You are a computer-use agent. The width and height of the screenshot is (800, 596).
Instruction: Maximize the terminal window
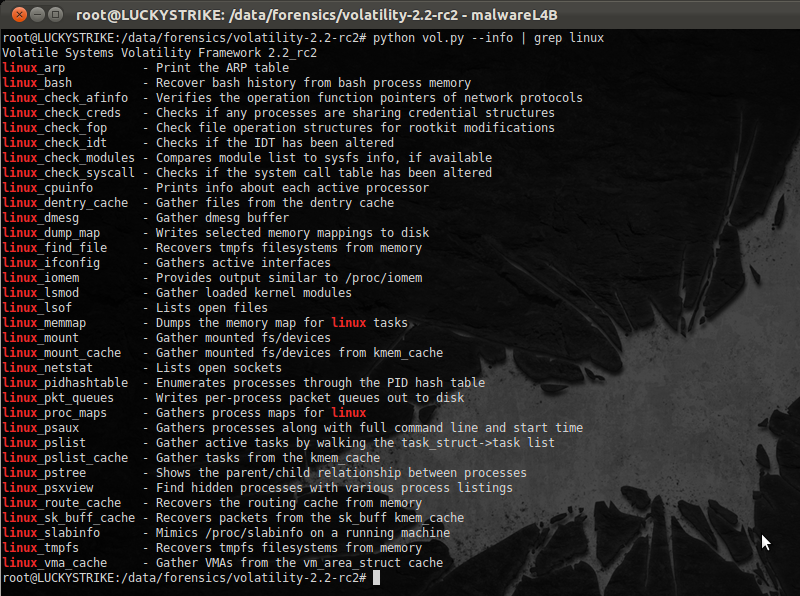click(56, 14)
